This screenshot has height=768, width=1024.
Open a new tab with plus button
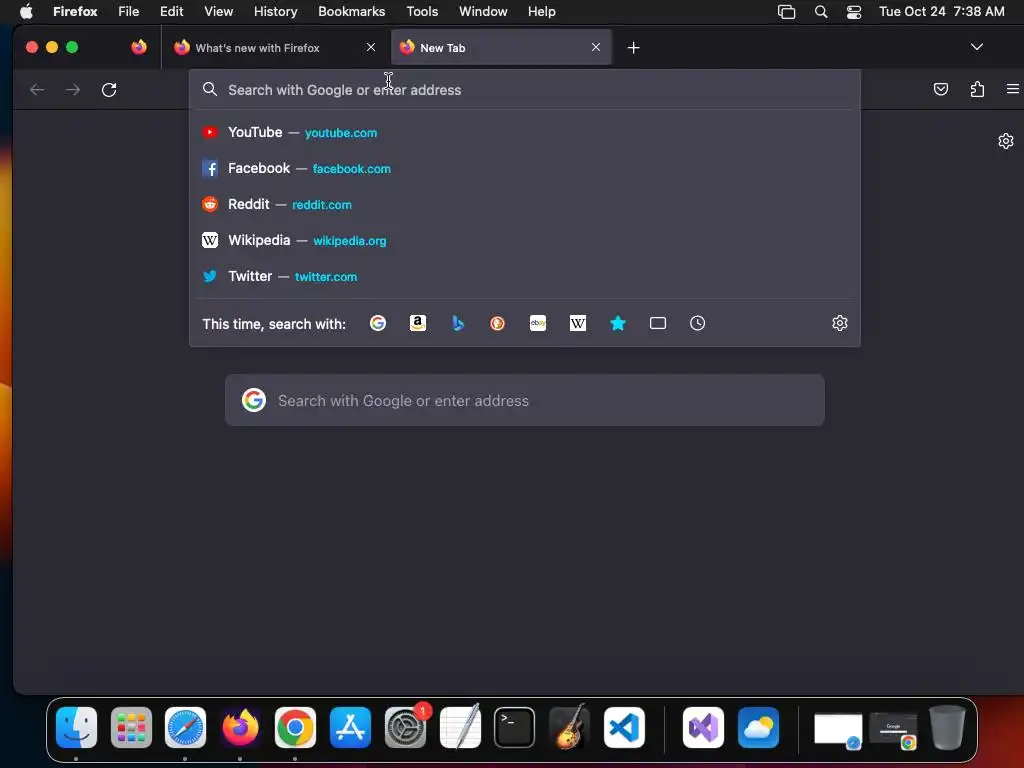(x=633, y=48)
